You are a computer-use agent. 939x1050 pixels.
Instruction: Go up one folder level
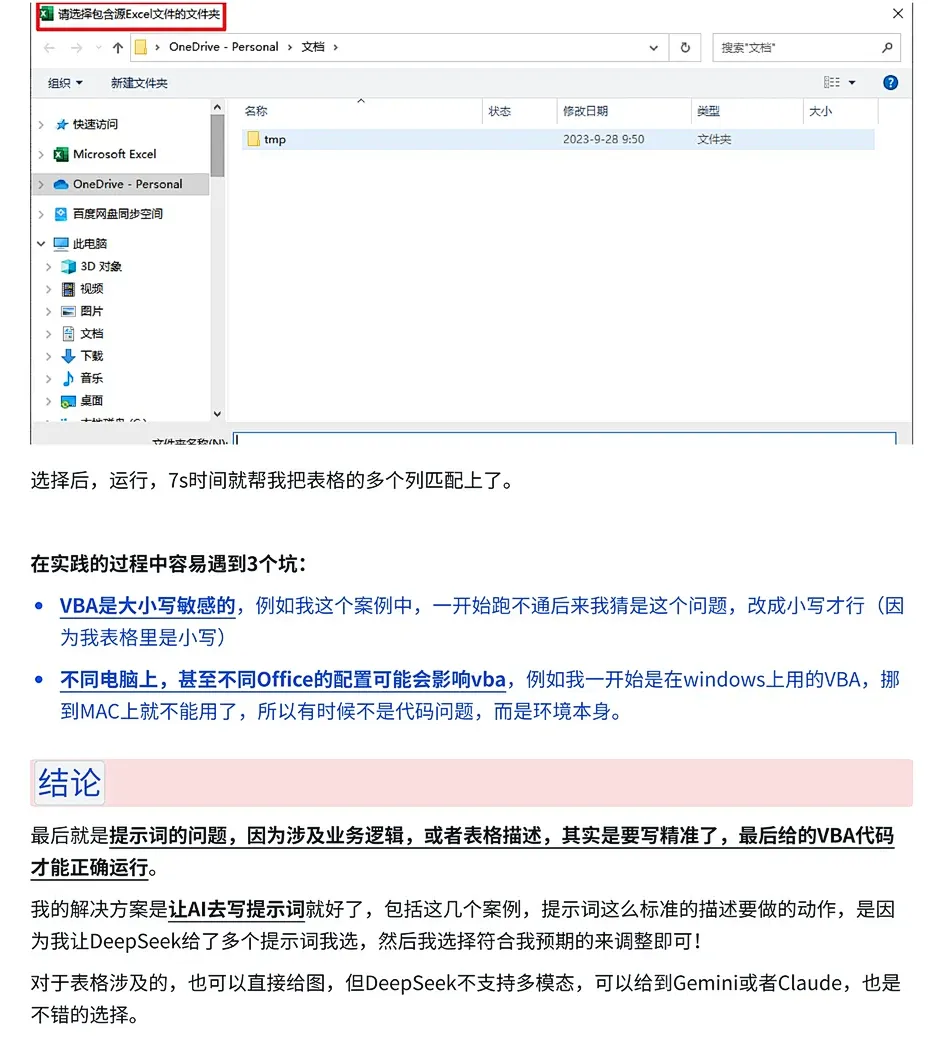tap(118, 48)
